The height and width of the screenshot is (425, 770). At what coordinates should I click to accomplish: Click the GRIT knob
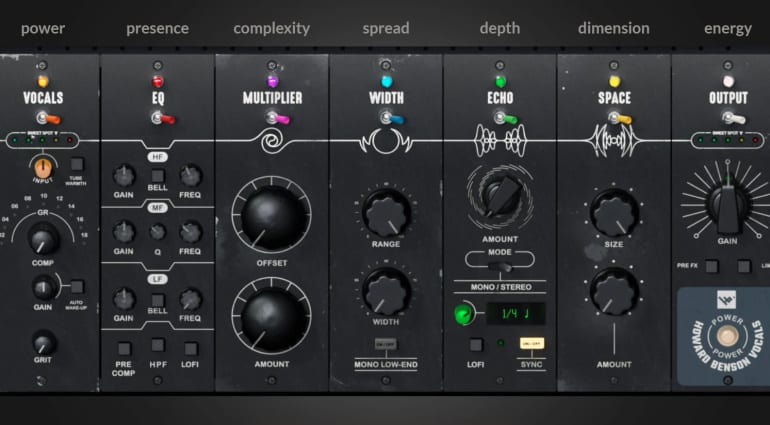44,343
